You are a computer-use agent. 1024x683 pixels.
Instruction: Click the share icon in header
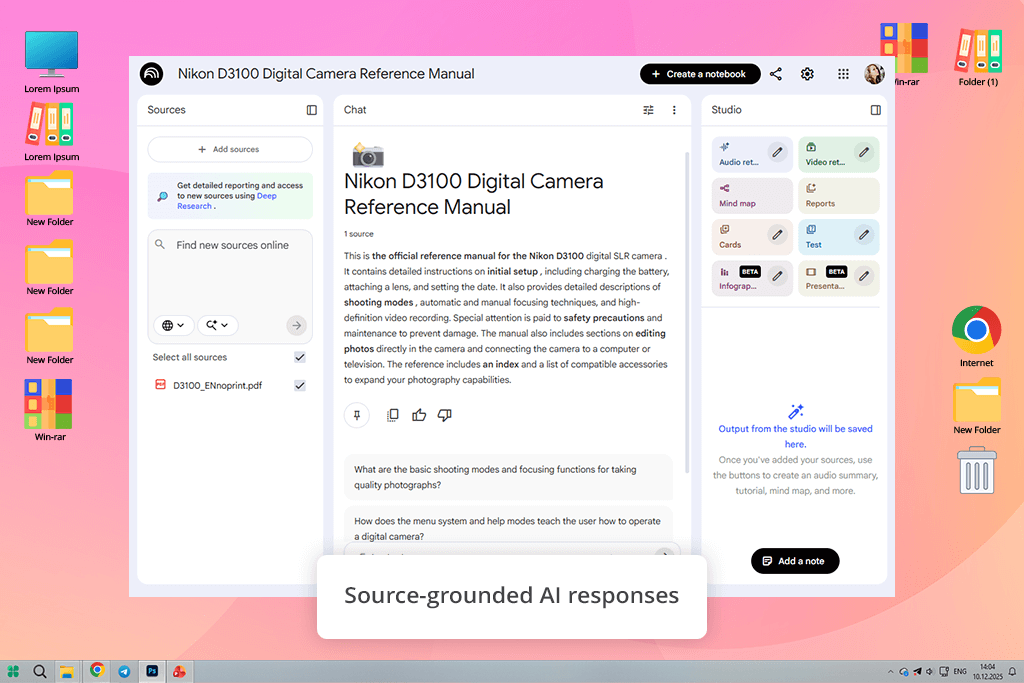tap(776, 74)
